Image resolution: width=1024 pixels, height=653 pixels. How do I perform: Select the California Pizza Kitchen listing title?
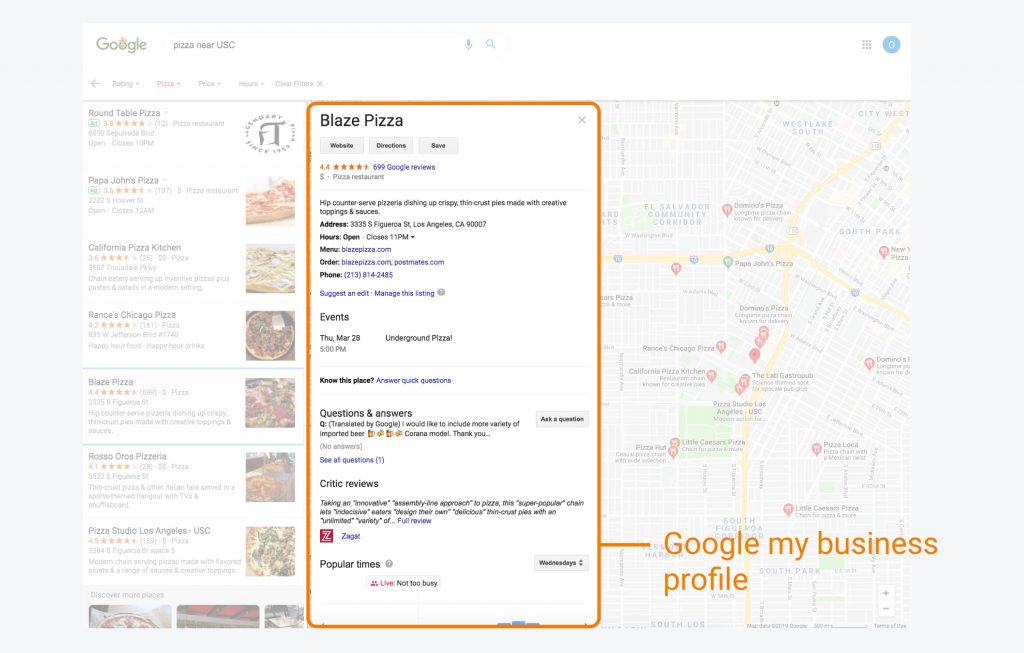(135, 247)
